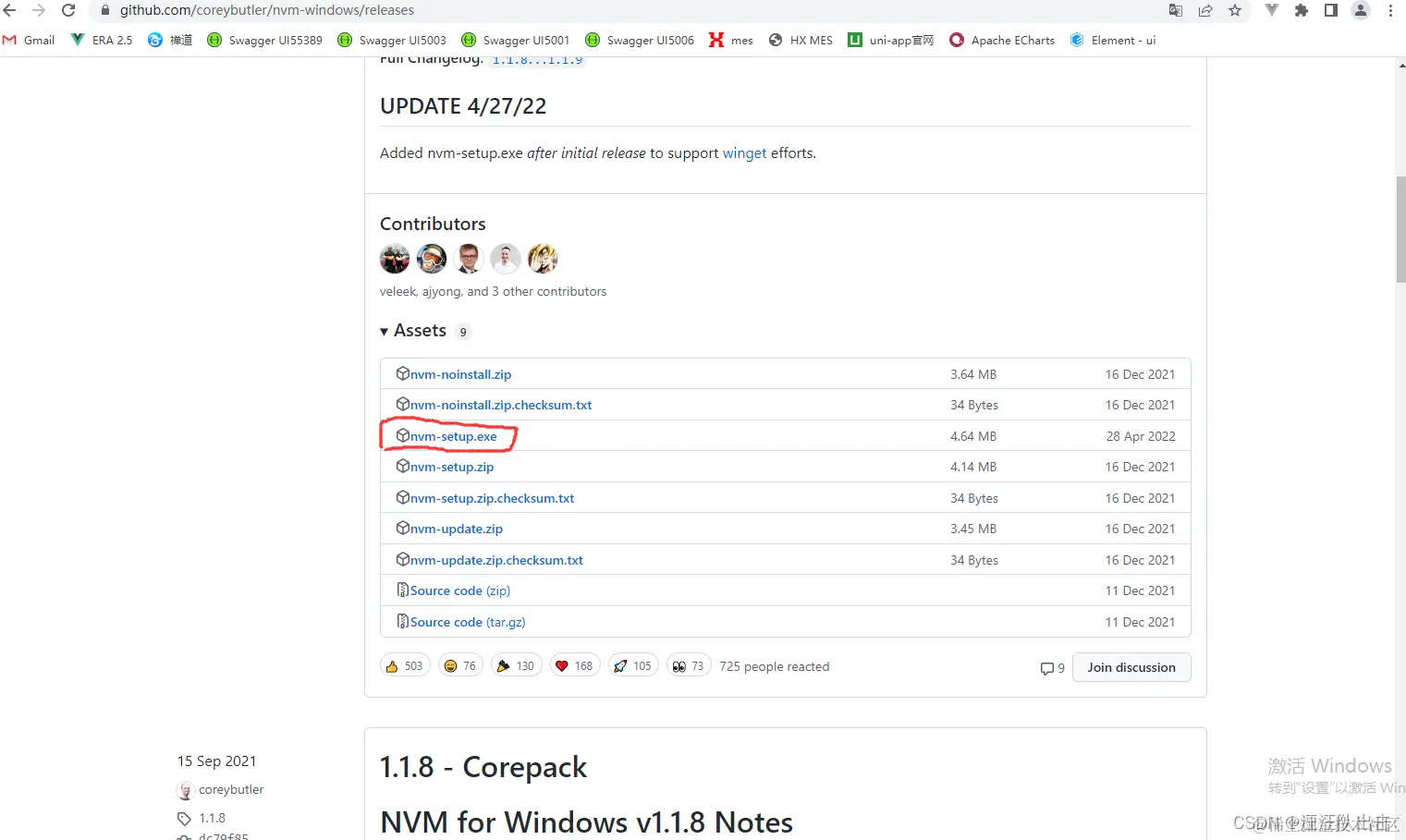Click hooray reaction 130

(x=516, y=666)
